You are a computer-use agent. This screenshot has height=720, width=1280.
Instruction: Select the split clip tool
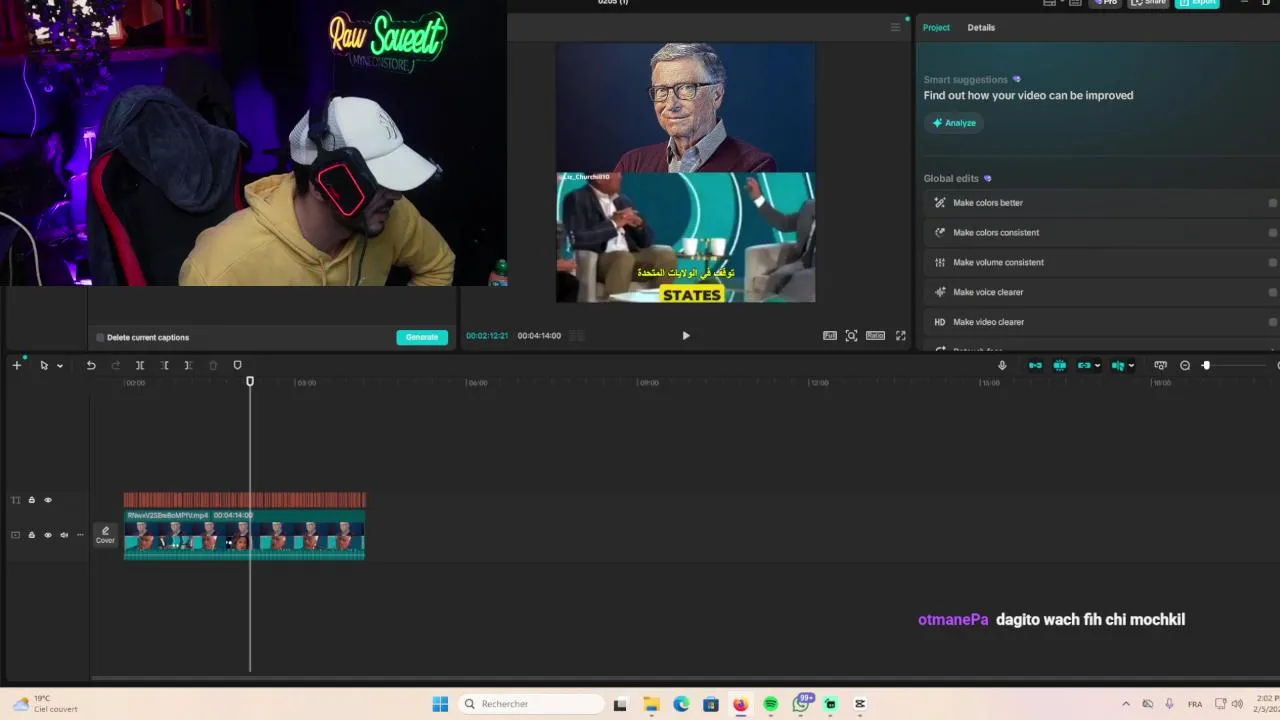tap(140, 366)
